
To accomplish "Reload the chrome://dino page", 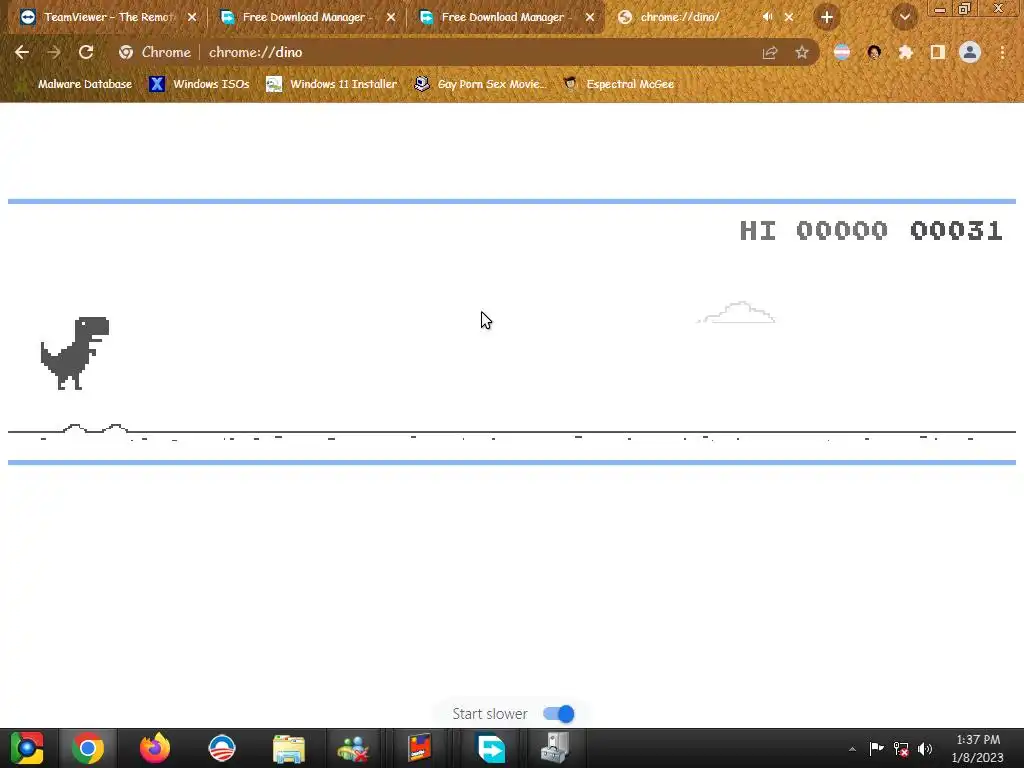I will 86,52.
